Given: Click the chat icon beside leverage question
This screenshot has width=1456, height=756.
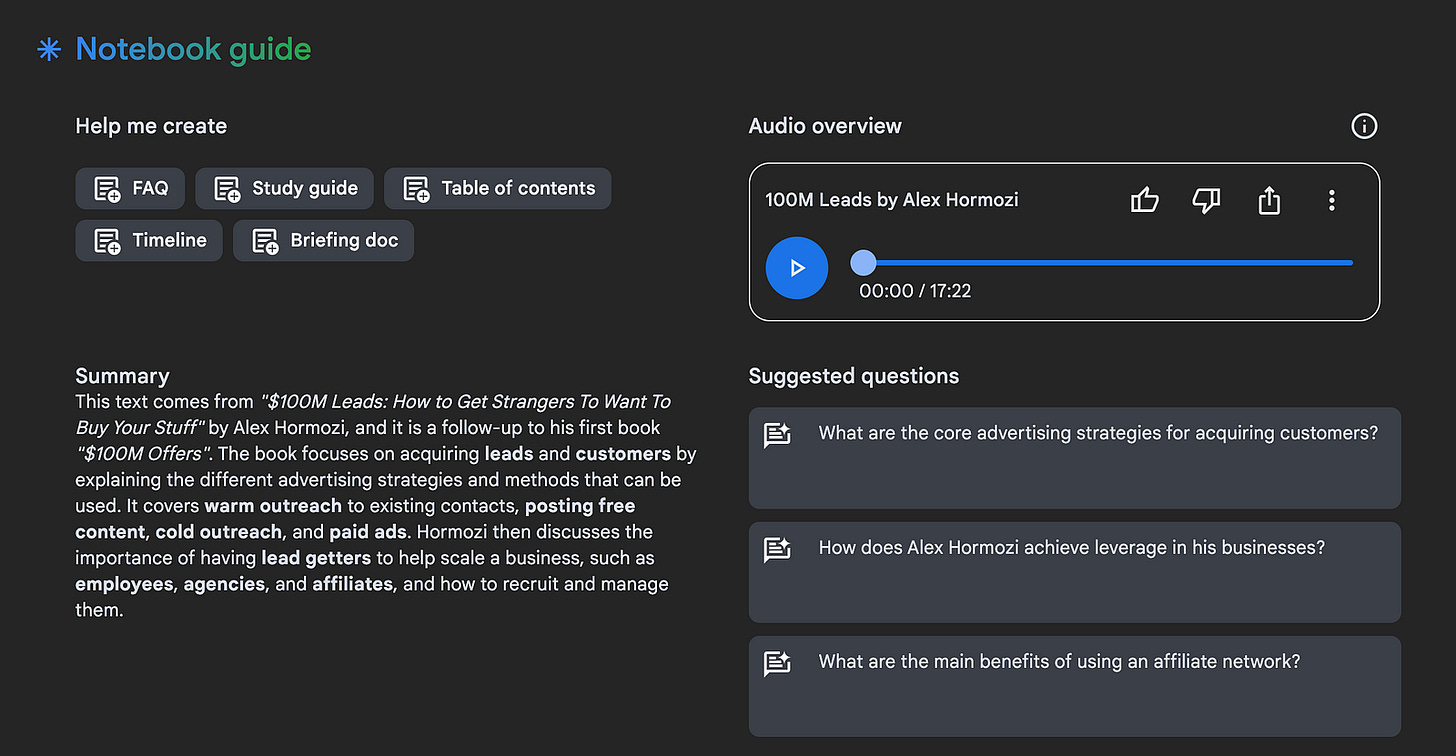Looking at the screenshot, I should pyautogui.click(x=777, y=548).
